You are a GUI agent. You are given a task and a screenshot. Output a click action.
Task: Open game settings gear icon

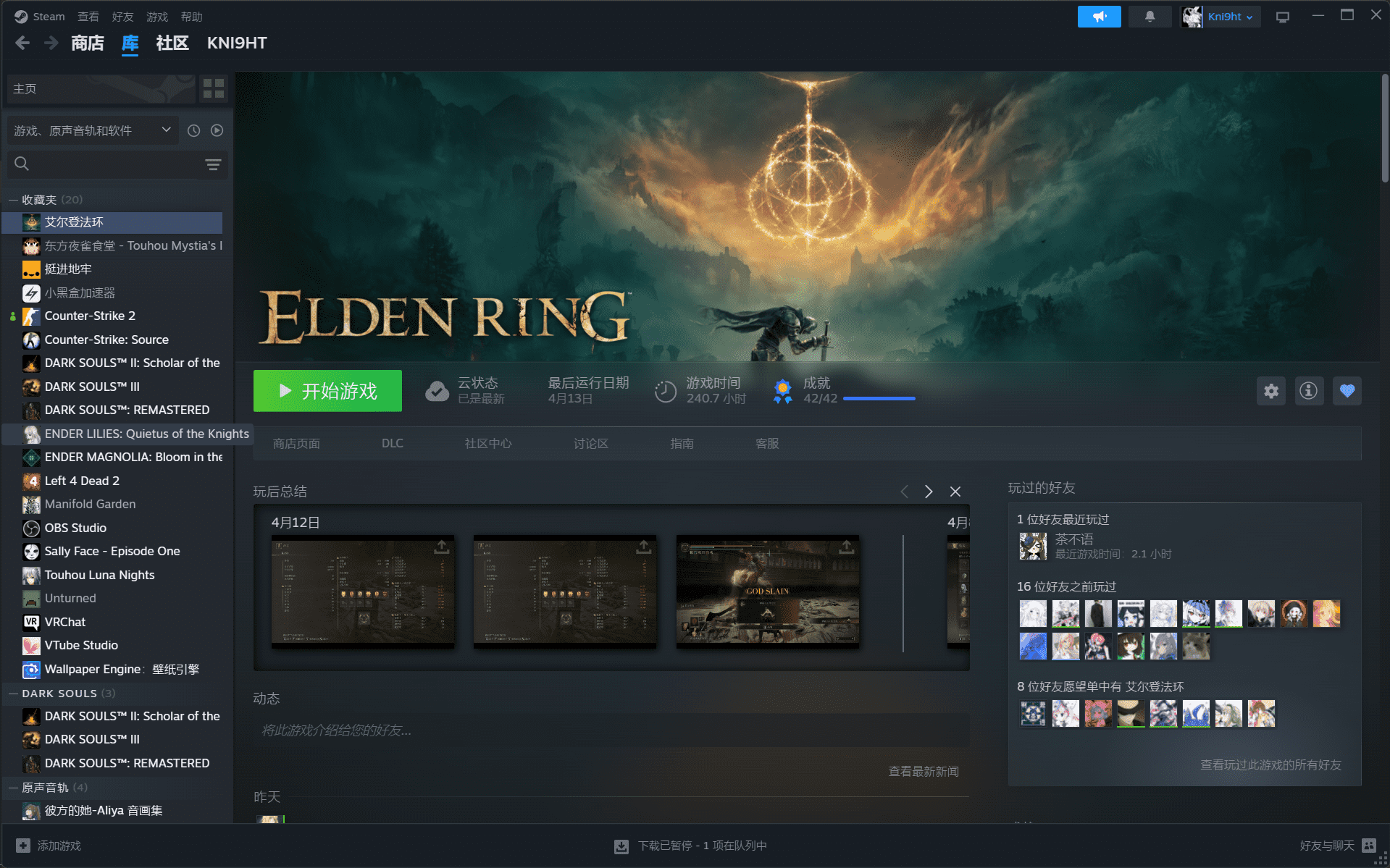(1271, 391)
